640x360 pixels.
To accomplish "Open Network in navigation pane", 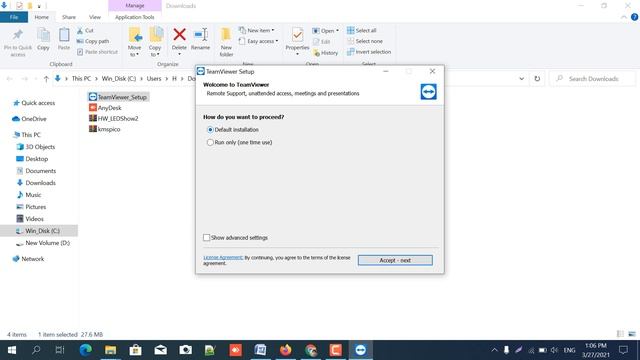I will coord(28,259).
